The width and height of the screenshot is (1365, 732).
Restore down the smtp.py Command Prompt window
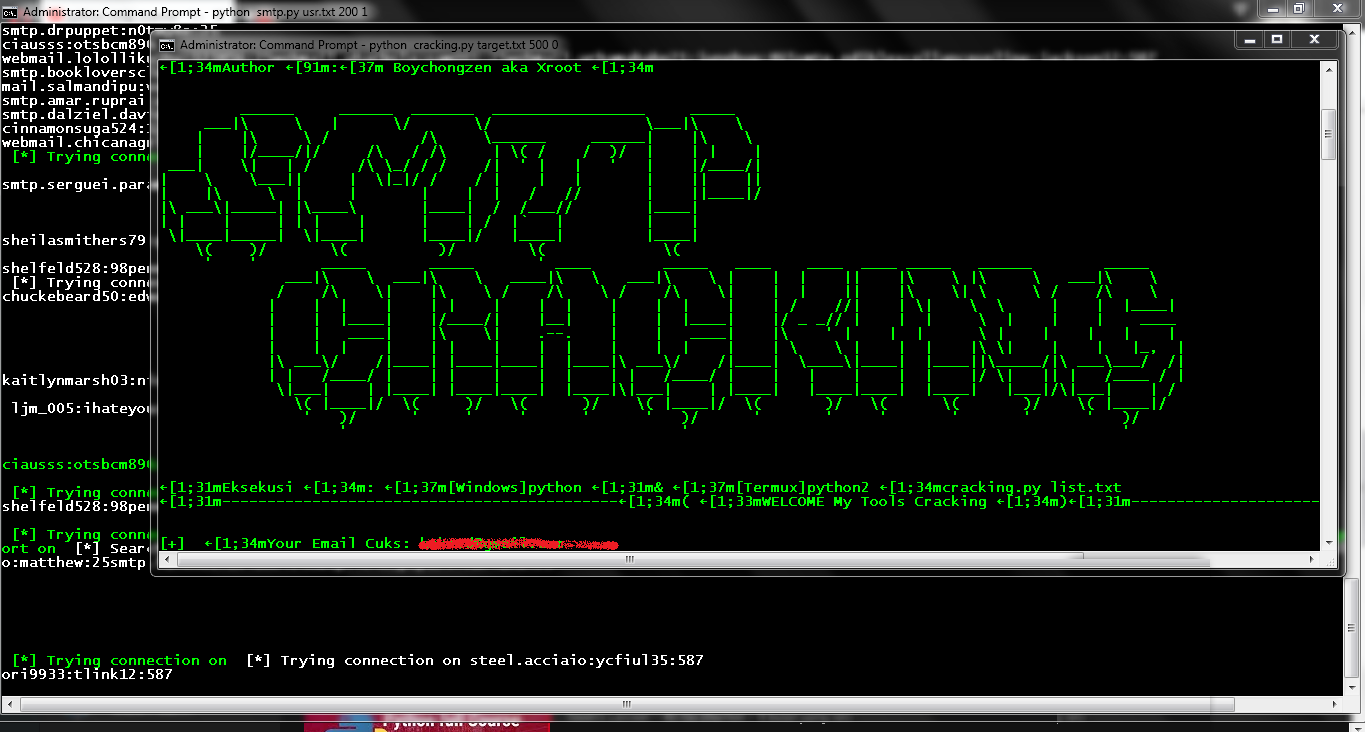(x=1300, y=8)
